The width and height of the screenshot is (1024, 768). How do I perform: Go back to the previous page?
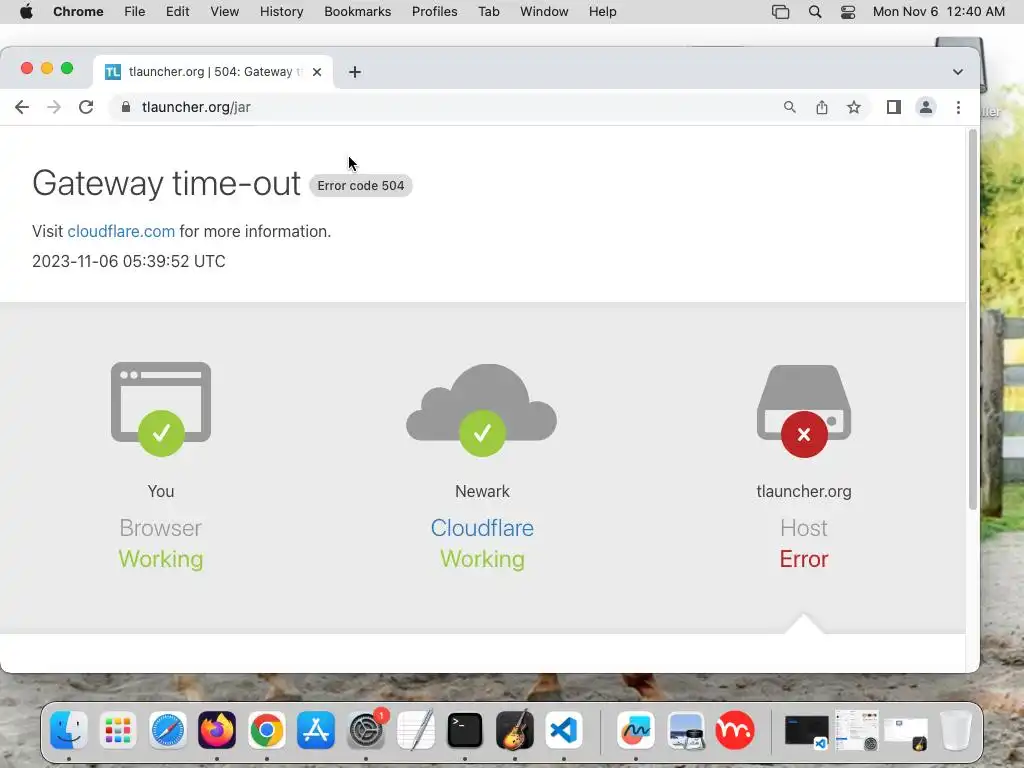[x=22, y=107]
